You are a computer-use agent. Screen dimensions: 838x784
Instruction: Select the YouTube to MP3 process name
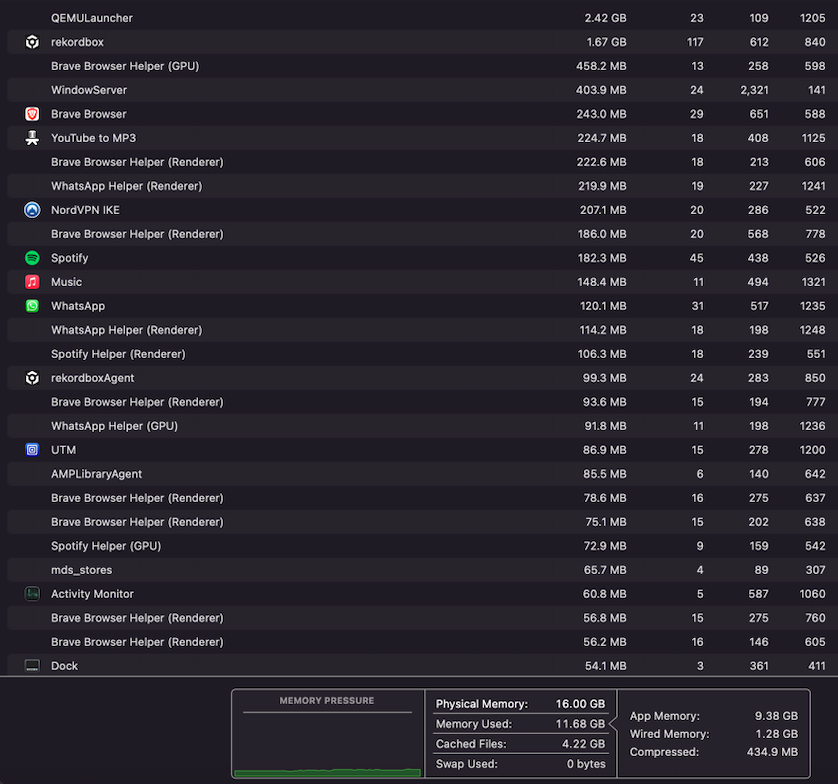point(94,138)
